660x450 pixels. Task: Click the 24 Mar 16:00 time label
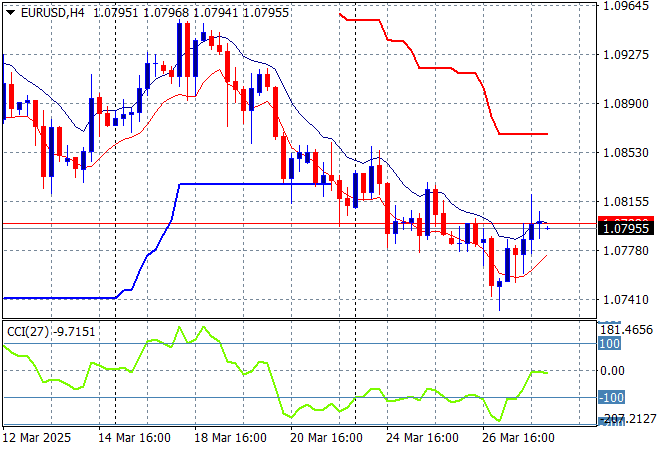(422, 438)
